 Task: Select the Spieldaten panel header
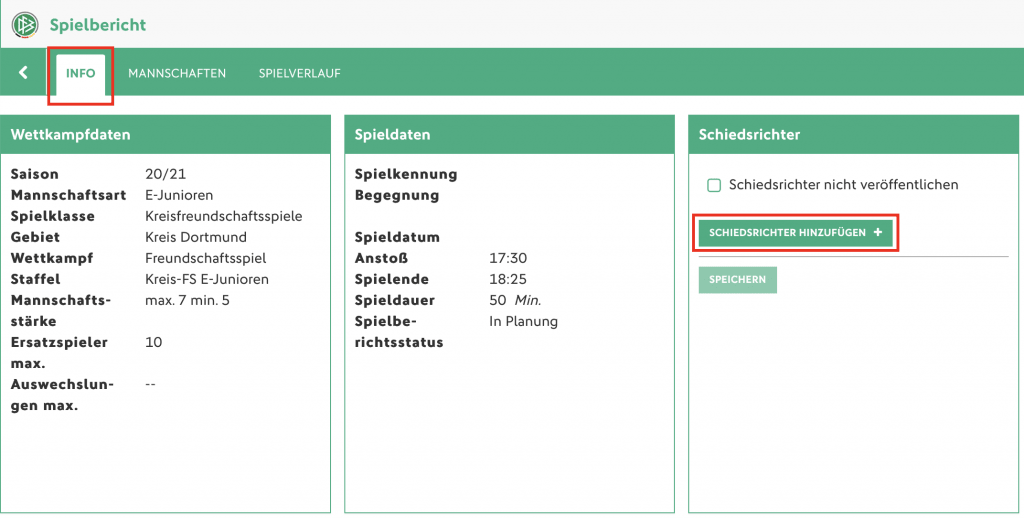(x=509, y=134)
